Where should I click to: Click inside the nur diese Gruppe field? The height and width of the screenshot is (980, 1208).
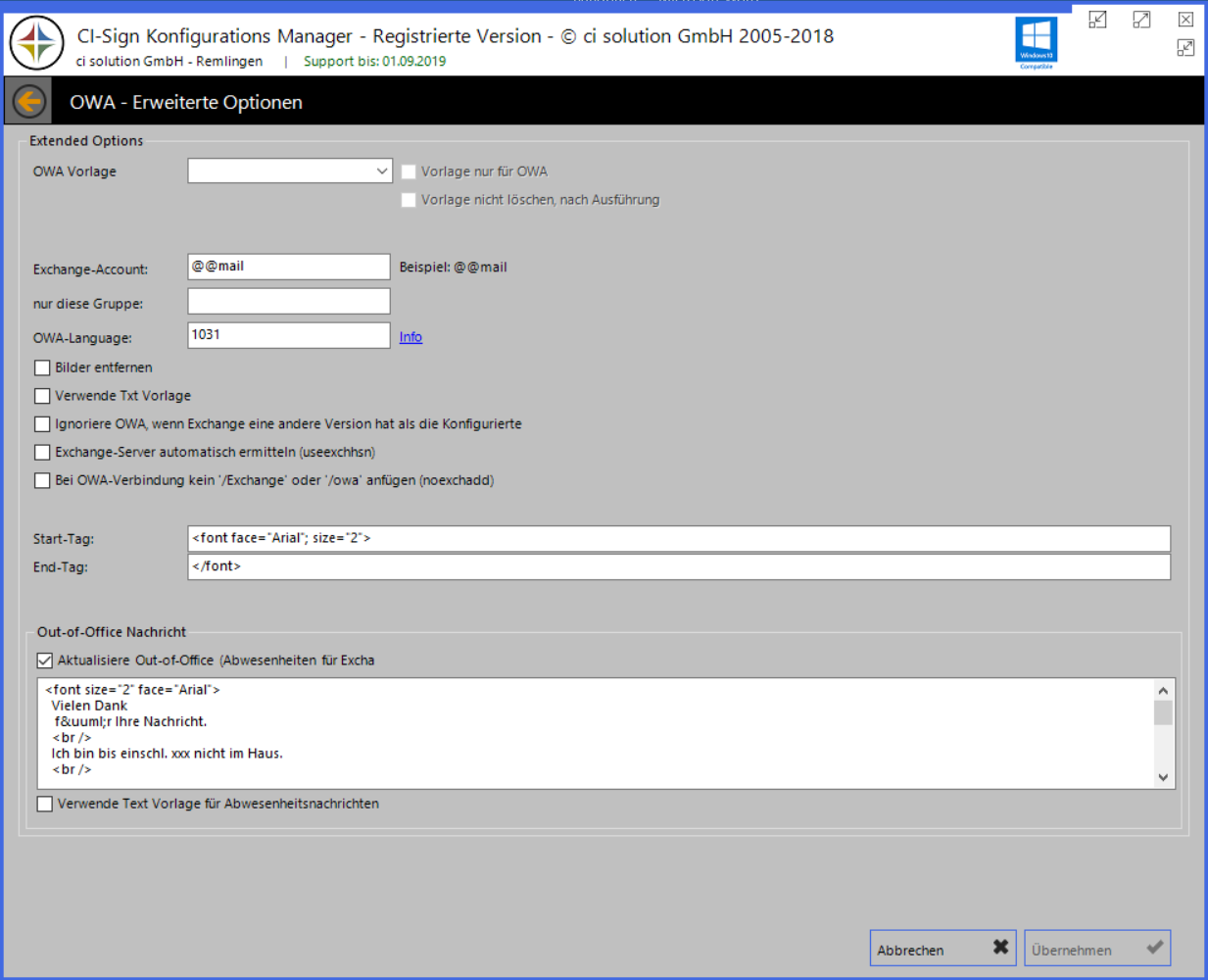(x=288, y=301)
